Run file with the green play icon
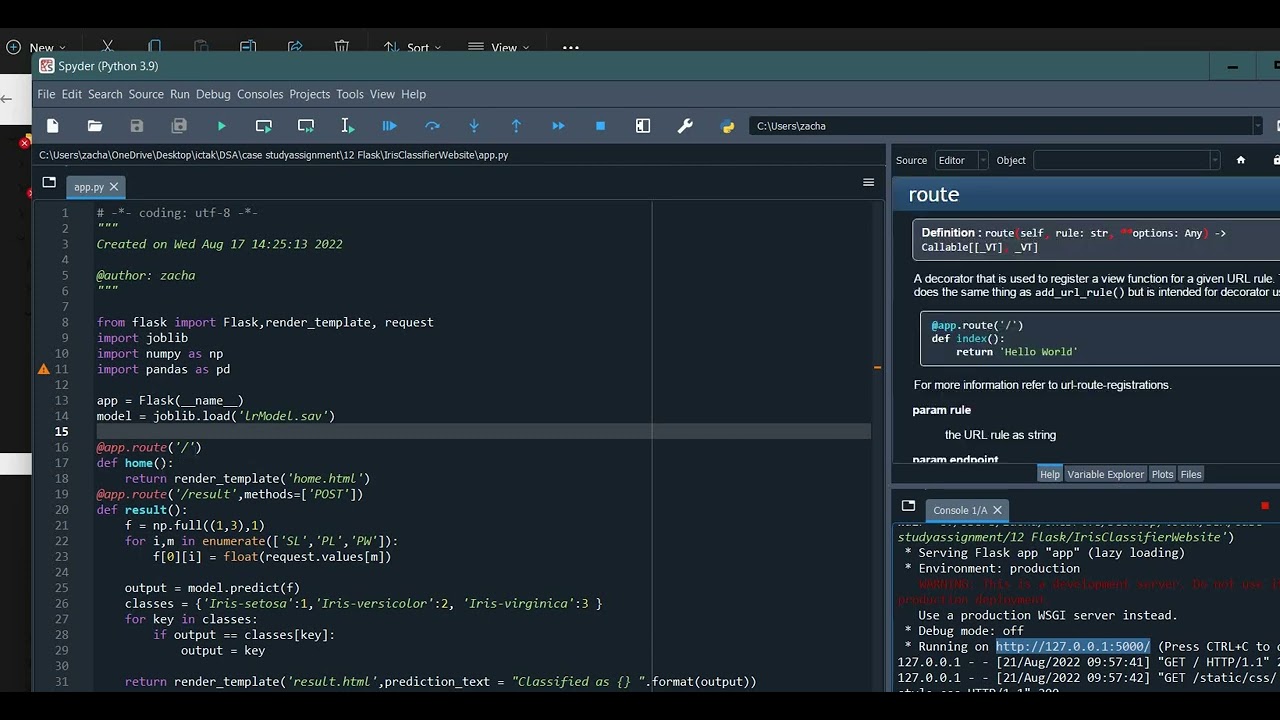The image size is (1280, 720). pos(222,126)
